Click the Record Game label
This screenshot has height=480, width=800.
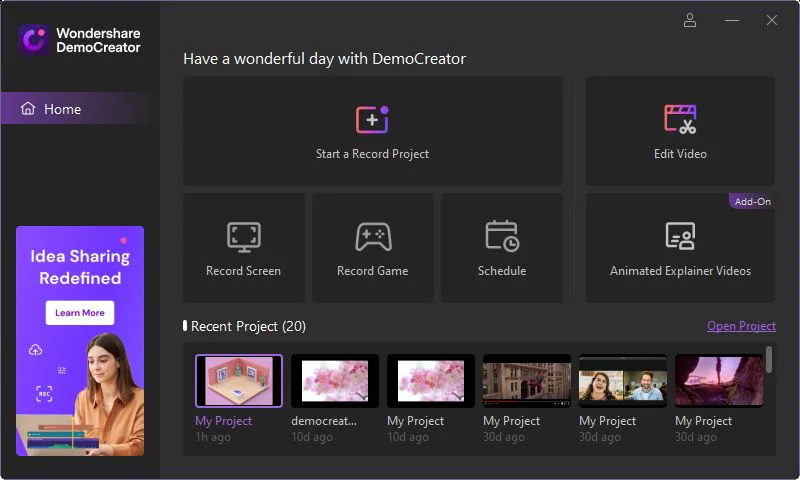pyautogui.click(x=372, y=271)
